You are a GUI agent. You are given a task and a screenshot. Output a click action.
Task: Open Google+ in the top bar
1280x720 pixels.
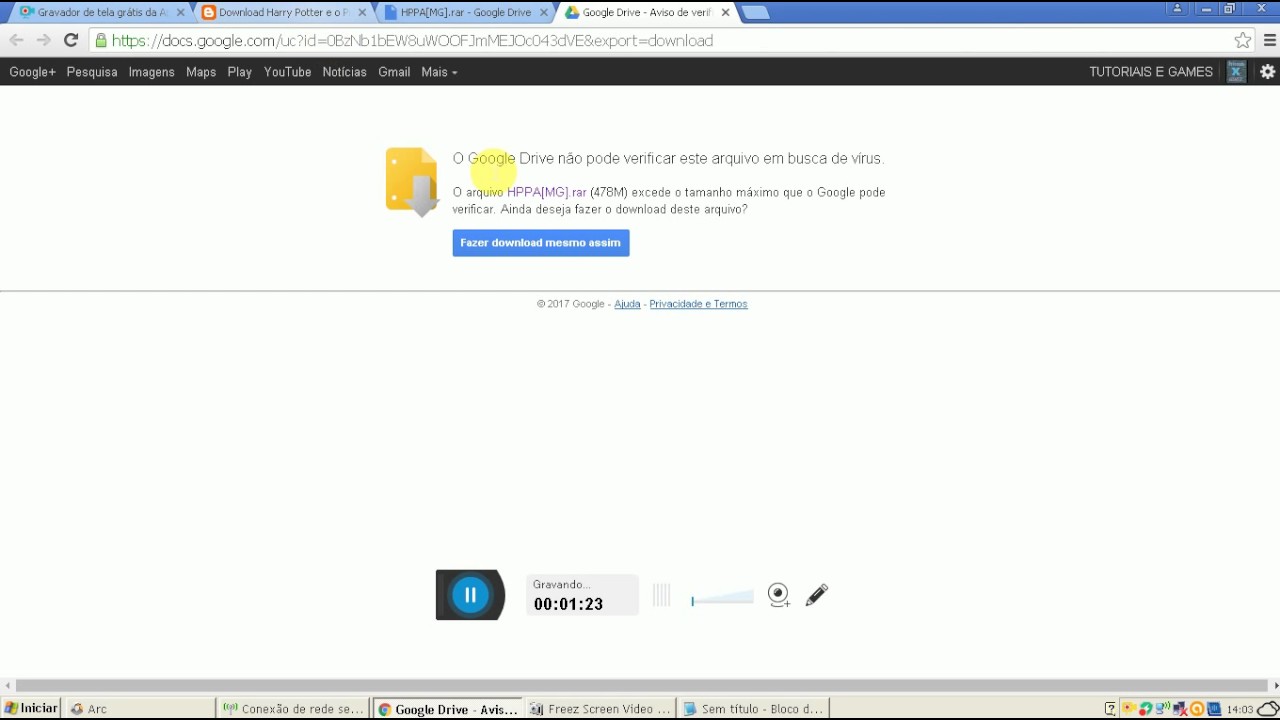coord(32,72)
